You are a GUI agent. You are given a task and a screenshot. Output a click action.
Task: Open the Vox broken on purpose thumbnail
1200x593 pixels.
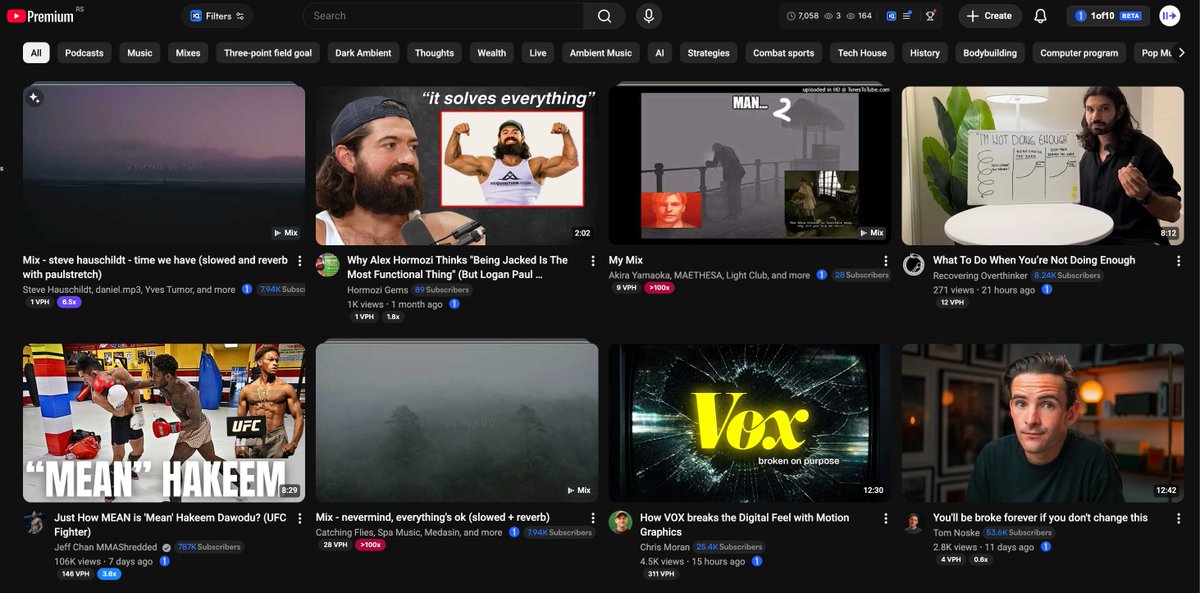(750, 423)
